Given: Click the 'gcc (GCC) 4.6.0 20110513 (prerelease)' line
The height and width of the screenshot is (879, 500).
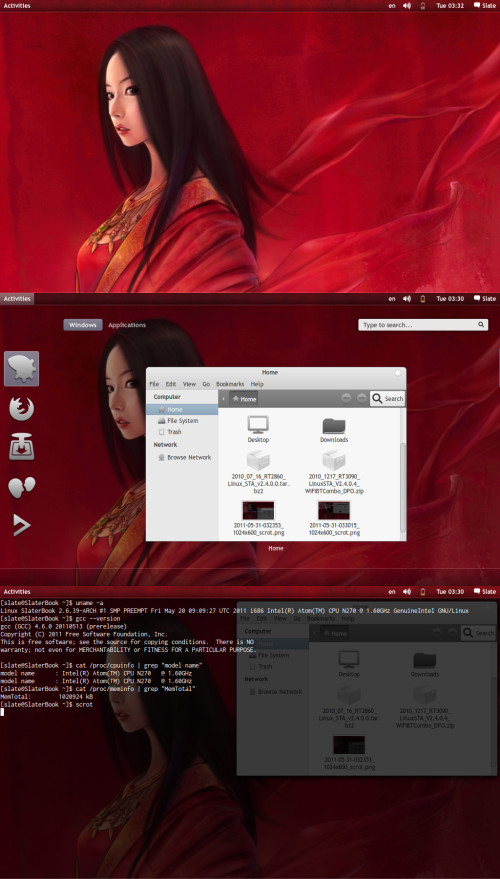Looking at the screenshot, I should 63,626.
